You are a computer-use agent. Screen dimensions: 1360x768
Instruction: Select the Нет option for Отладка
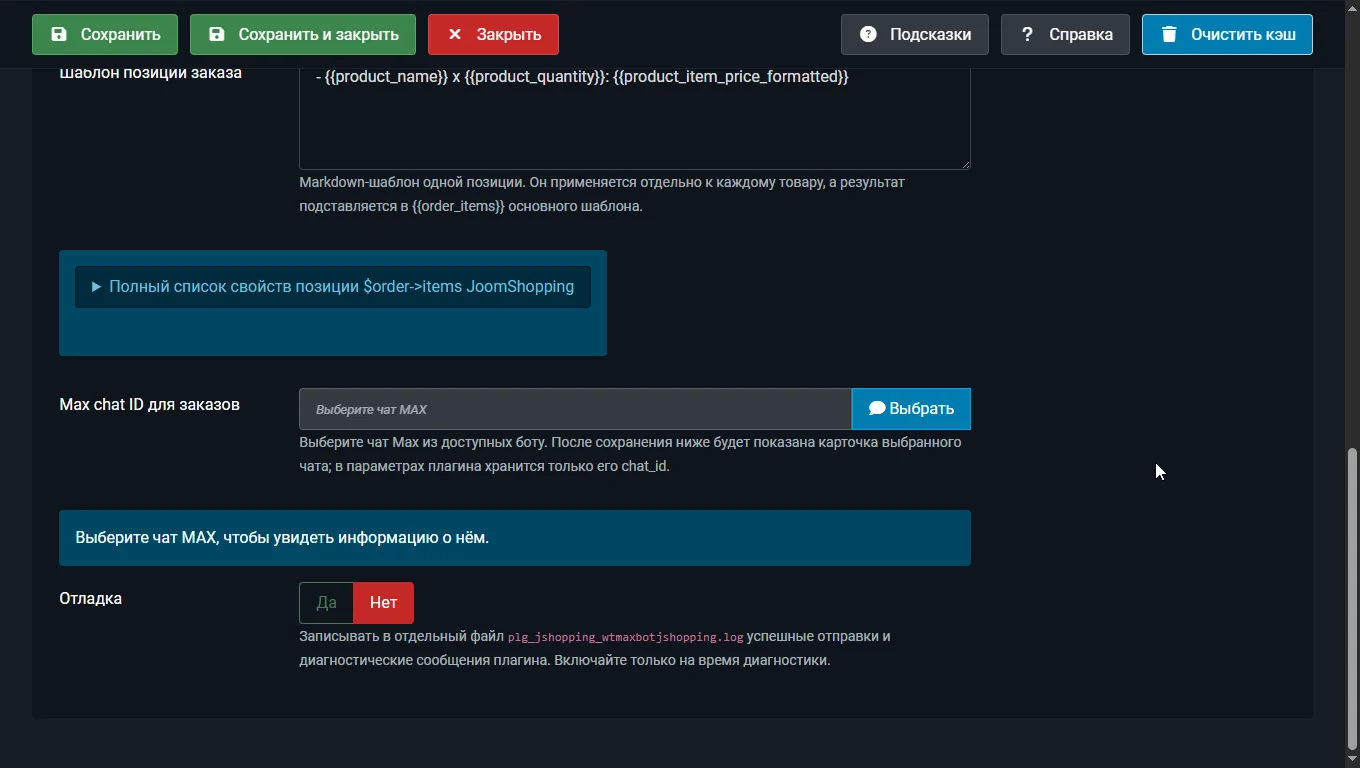(x=384, y=603)
